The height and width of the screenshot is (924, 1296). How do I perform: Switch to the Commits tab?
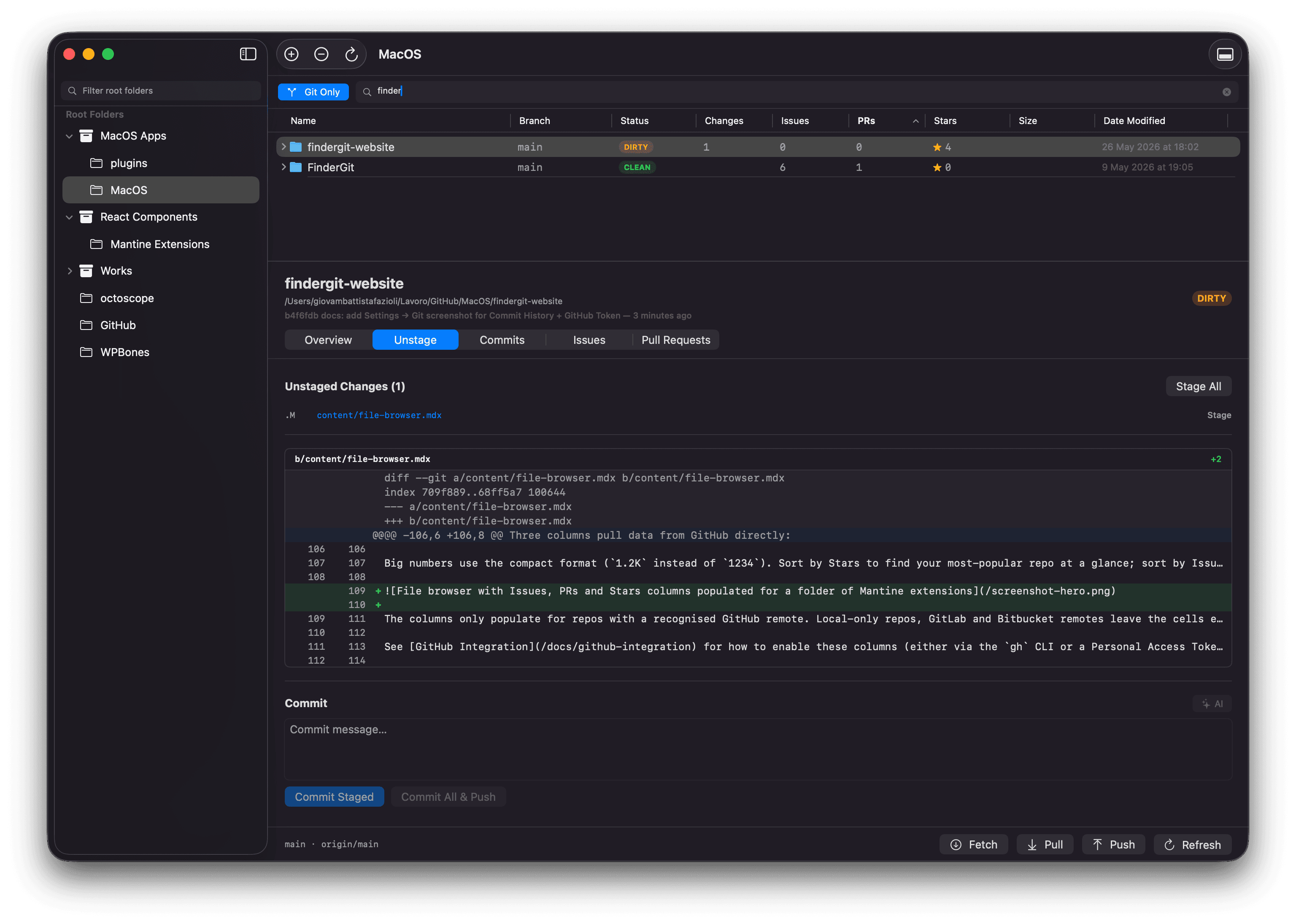(502, 340)
